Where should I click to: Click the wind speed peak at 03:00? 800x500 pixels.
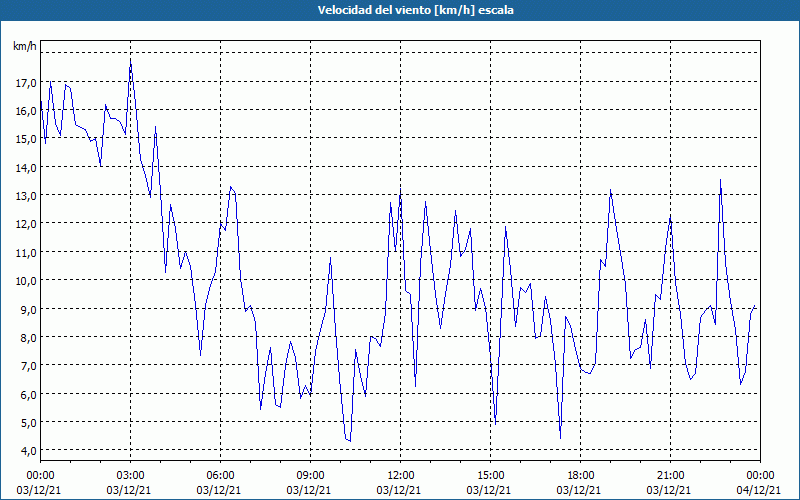[x=131, y=60]
